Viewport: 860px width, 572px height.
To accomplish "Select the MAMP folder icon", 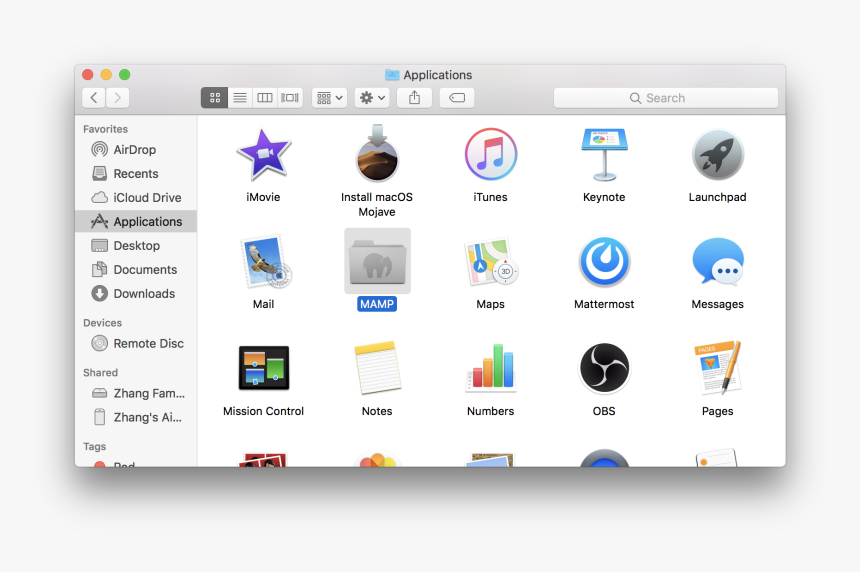I will (377, 262).
